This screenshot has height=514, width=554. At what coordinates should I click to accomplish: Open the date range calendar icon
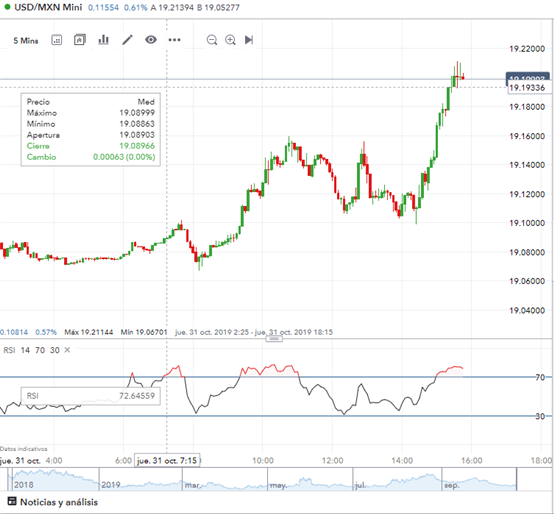[x=57, y=40]
